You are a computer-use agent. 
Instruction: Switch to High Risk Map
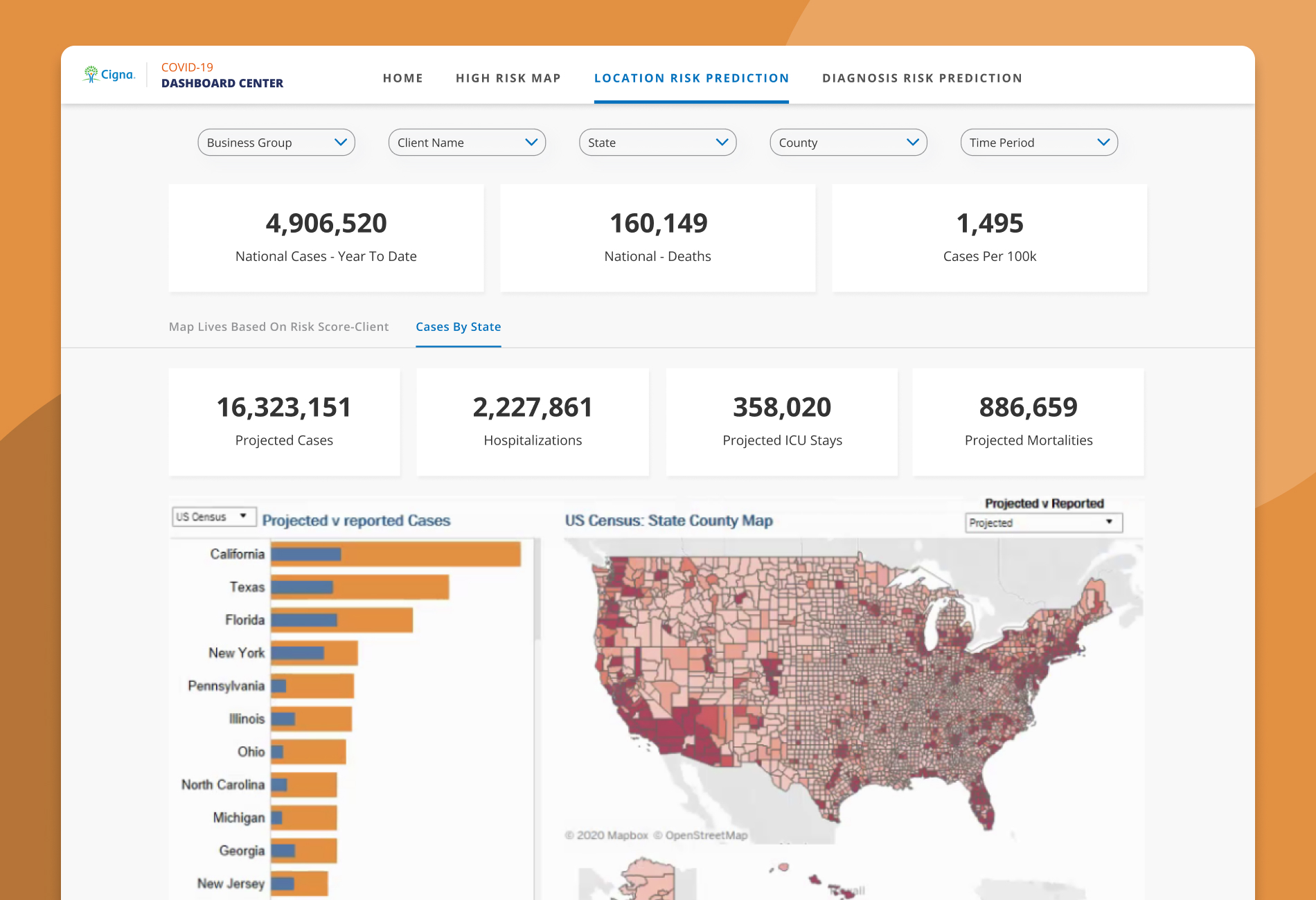click(508, 78)
